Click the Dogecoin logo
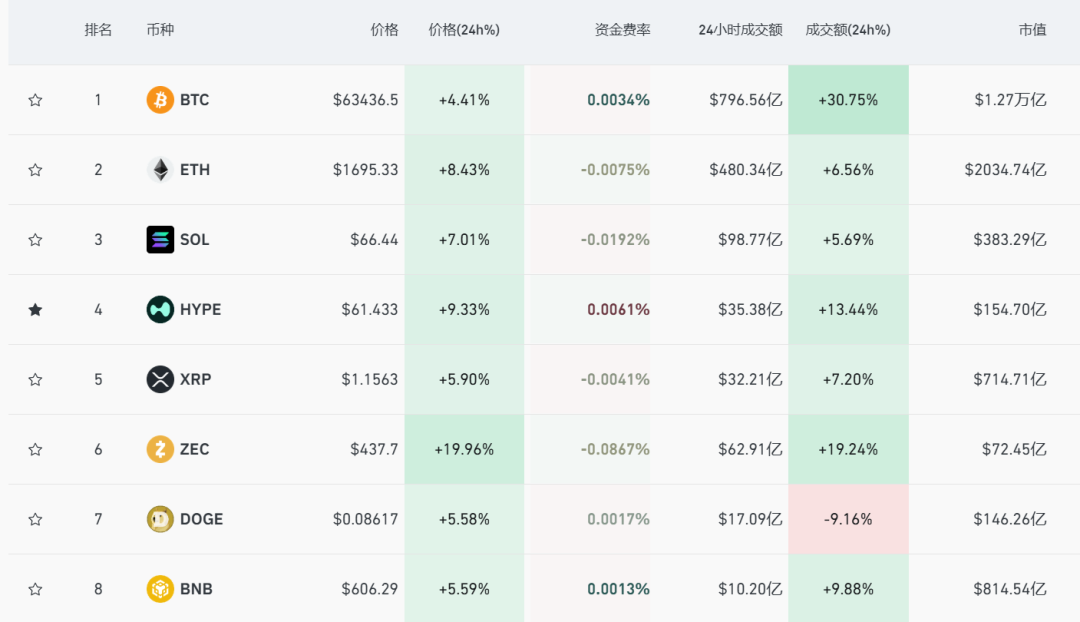 (x=160, y=519)
